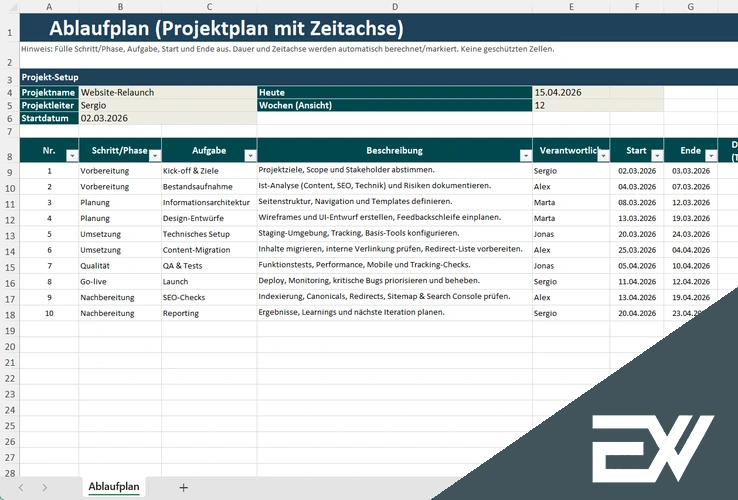Select the Launch task cell
Image resolution: width=738 pixels, height=500 pixels.
pos(209,282)
